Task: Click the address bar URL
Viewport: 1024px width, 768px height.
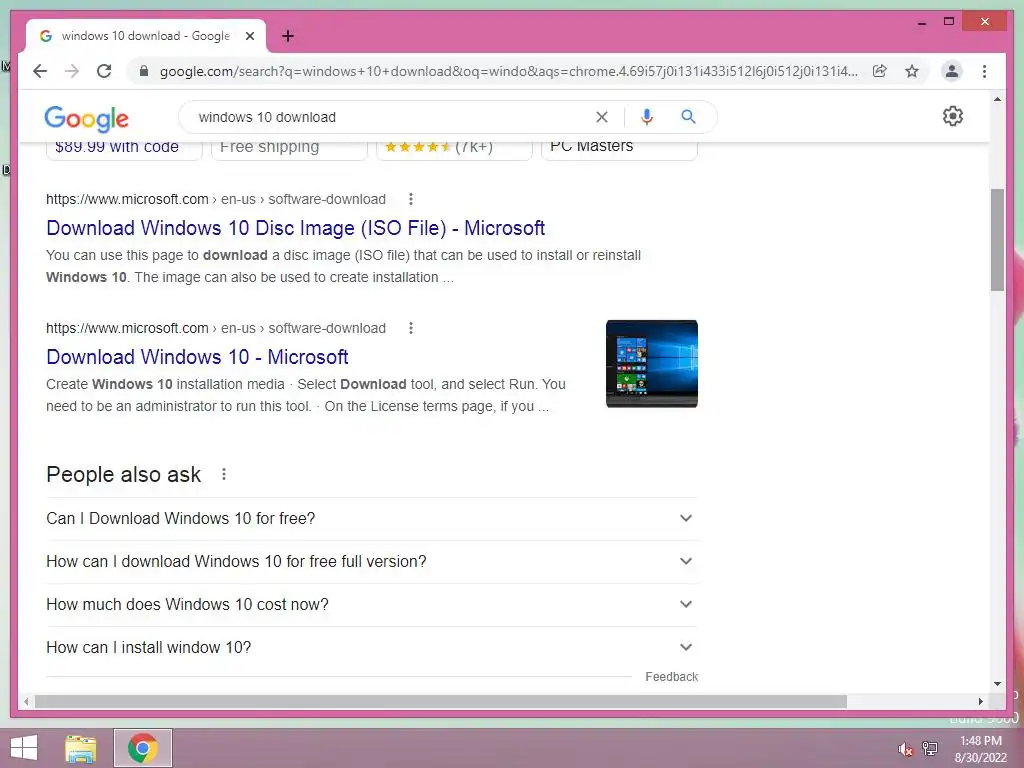Action: [509, 71]
